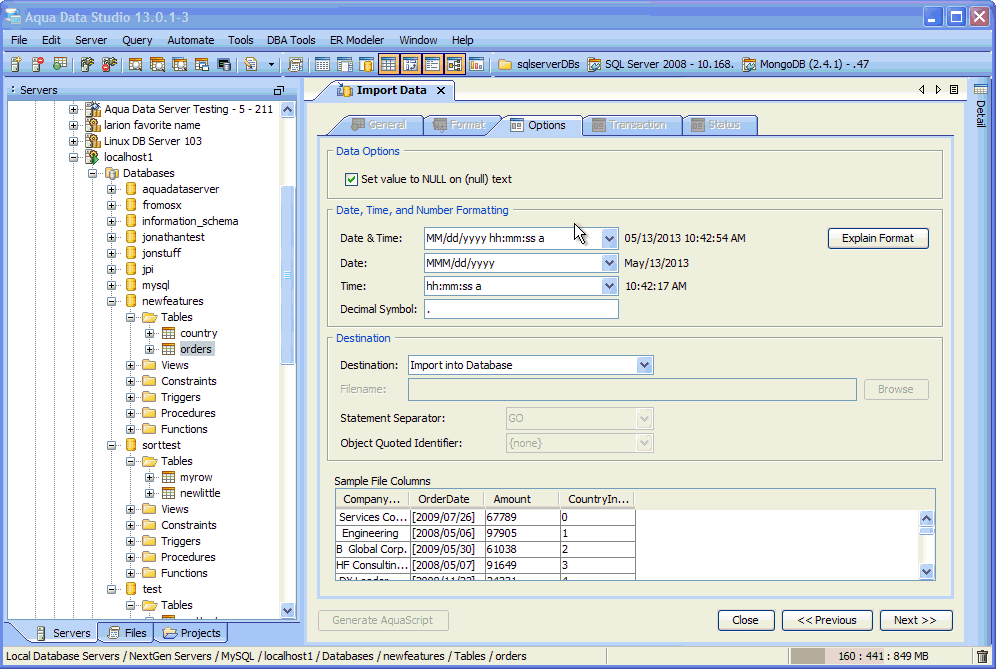Image resolution: width=996 pixels, height=669 pixels.
Task: Click the trash can icon in status bar
Action: click(x=983, y=656)
